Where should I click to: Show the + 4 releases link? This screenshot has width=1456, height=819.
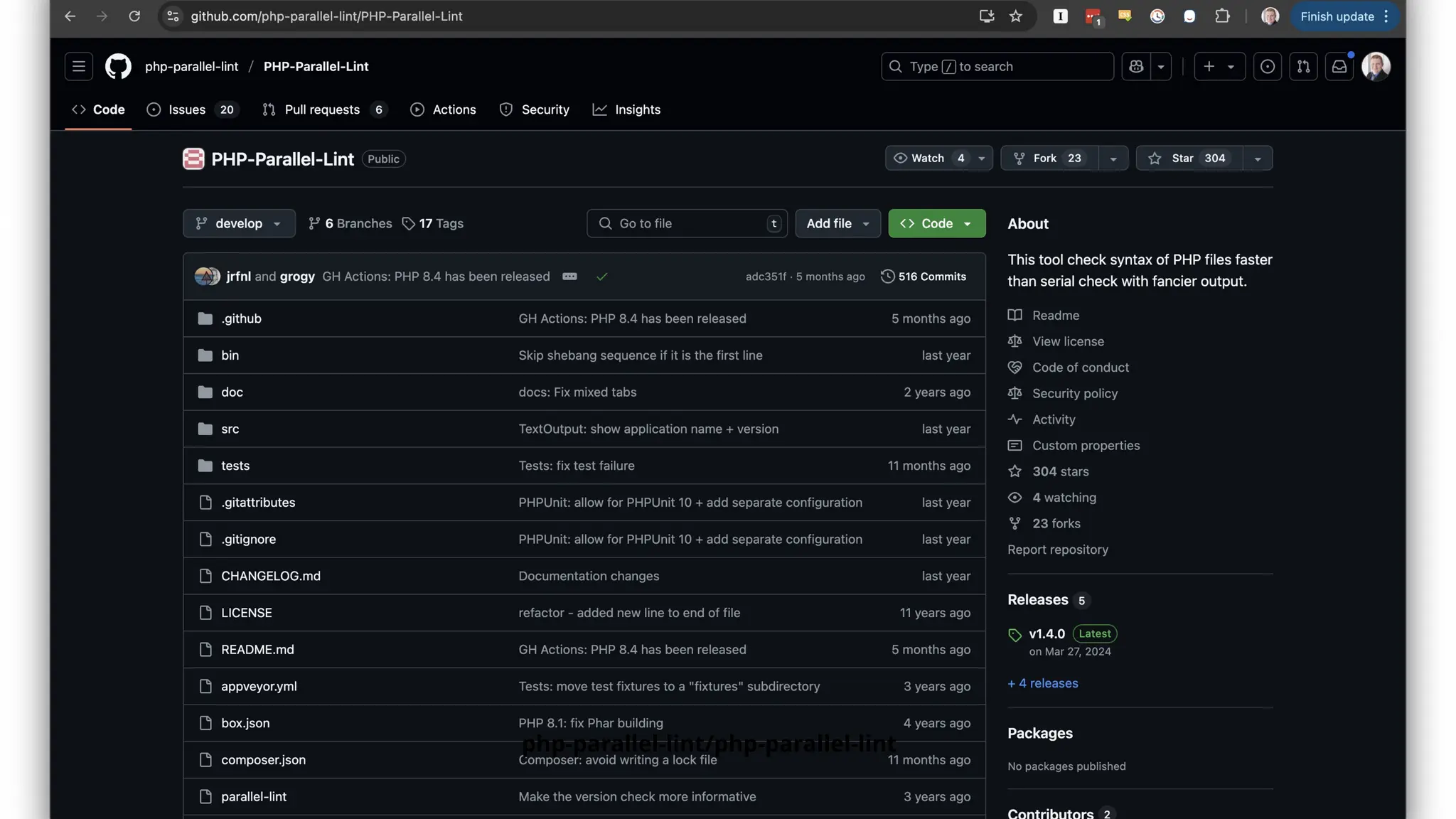[1042, 683]
